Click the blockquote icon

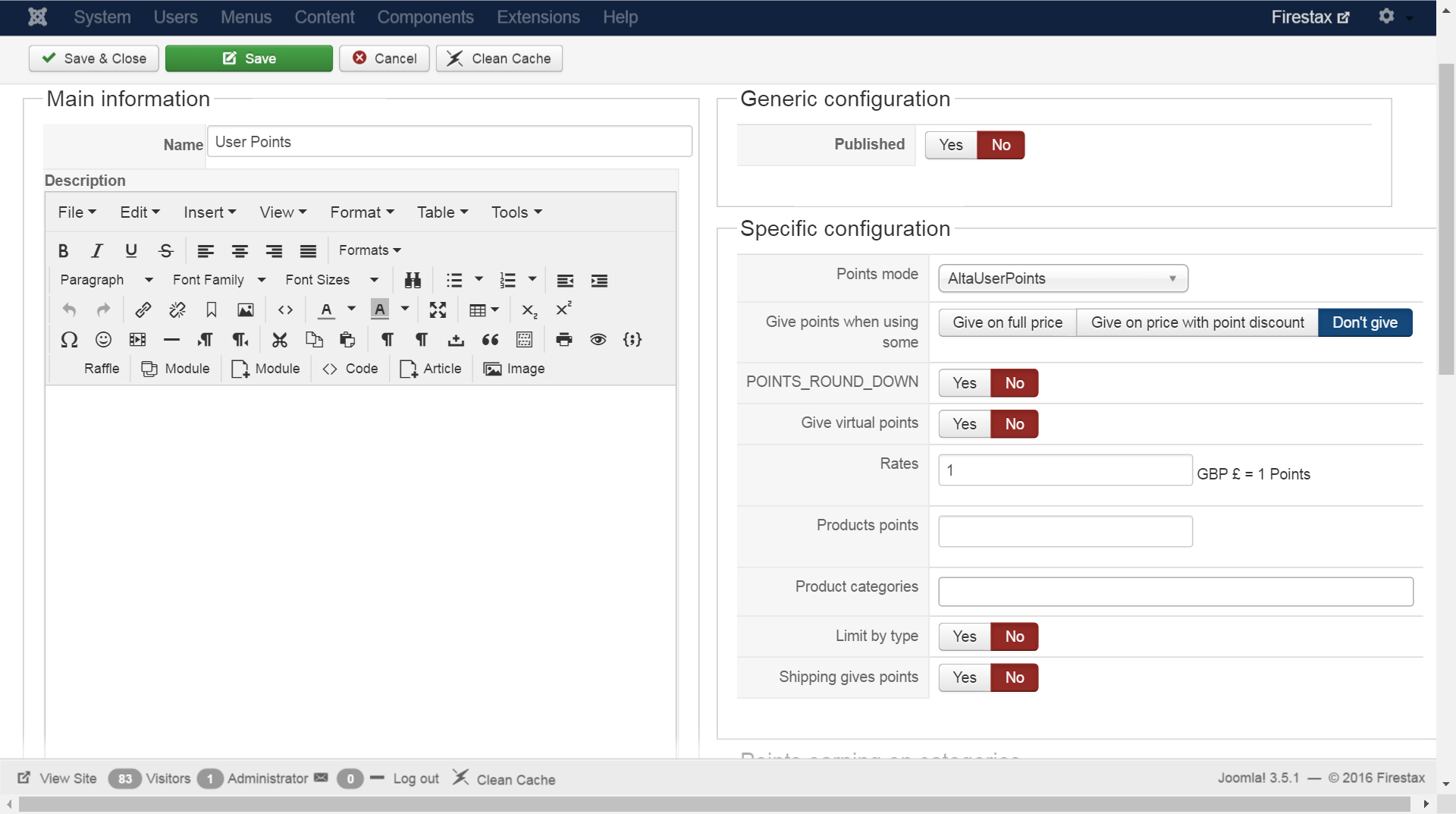[490, 340]
